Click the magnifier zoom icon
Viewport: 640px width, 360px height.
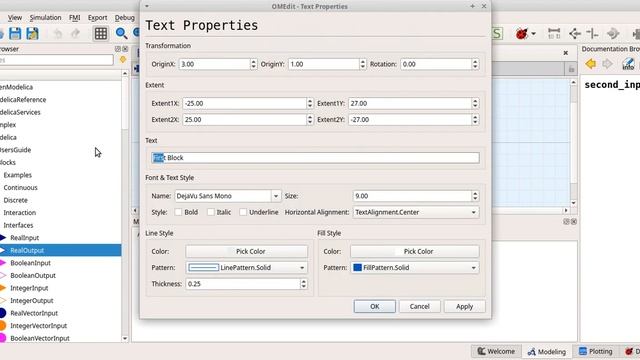pyautogui.click(x=121, y=33)
